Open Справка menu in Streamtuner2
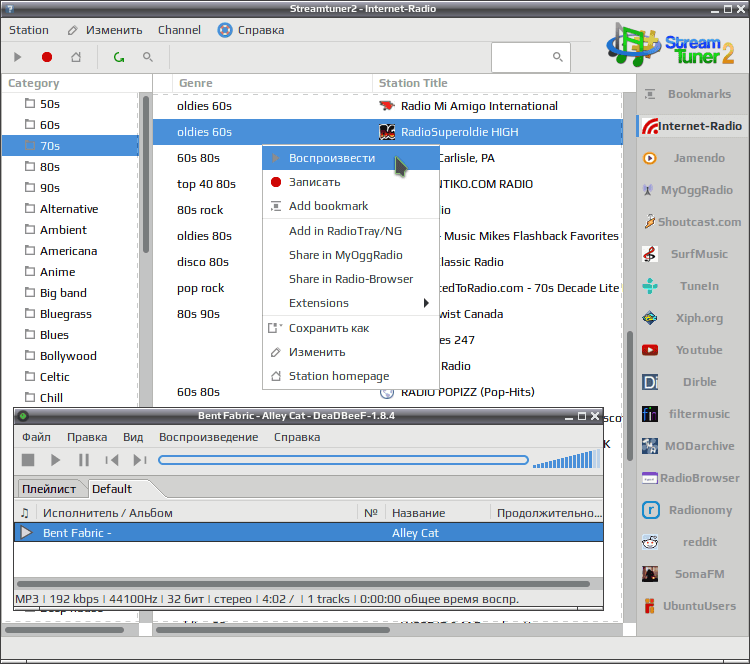The image size is (750, 664). 251,30
